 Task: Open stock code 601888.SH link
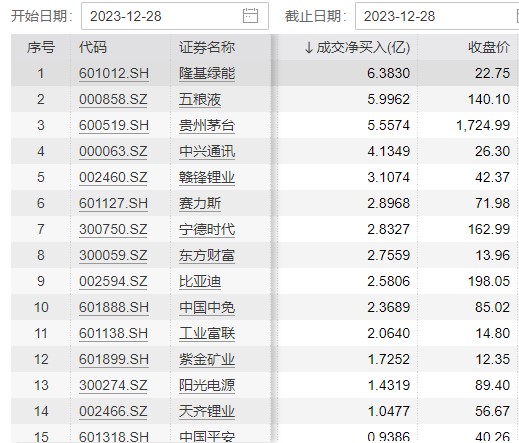coord(114,307)
